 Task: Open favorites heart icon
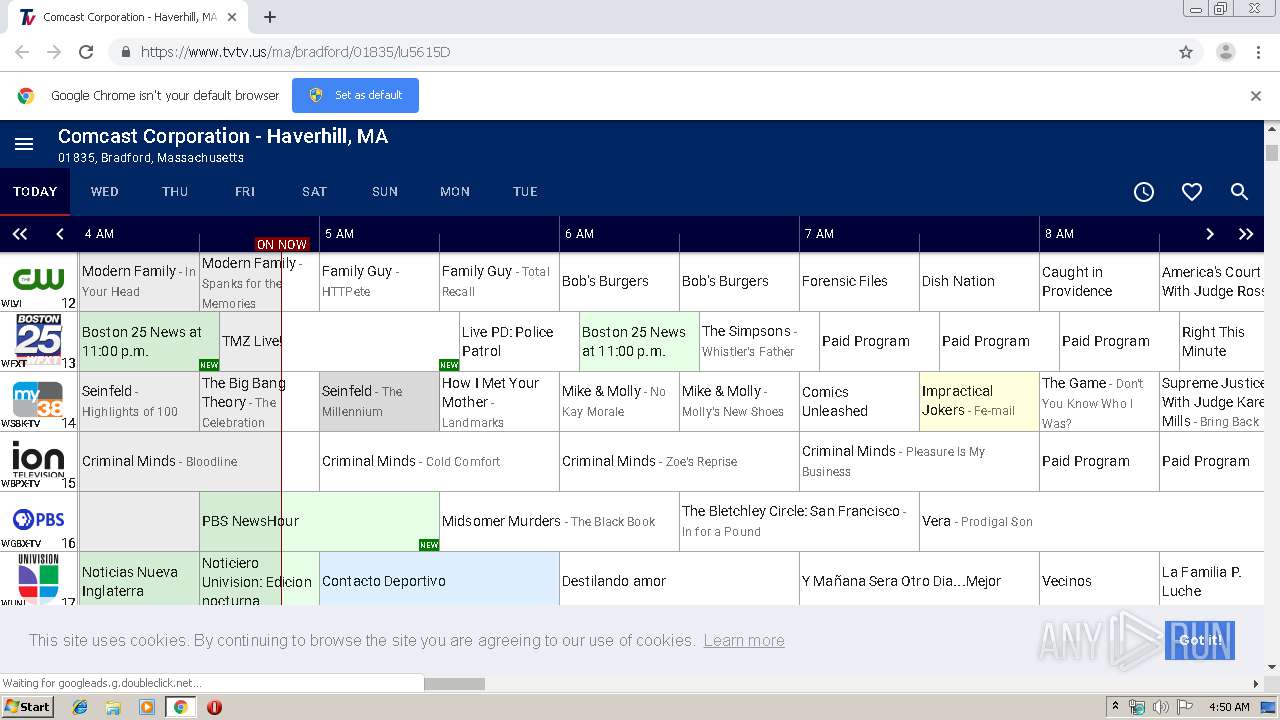tap(1192, 192)
